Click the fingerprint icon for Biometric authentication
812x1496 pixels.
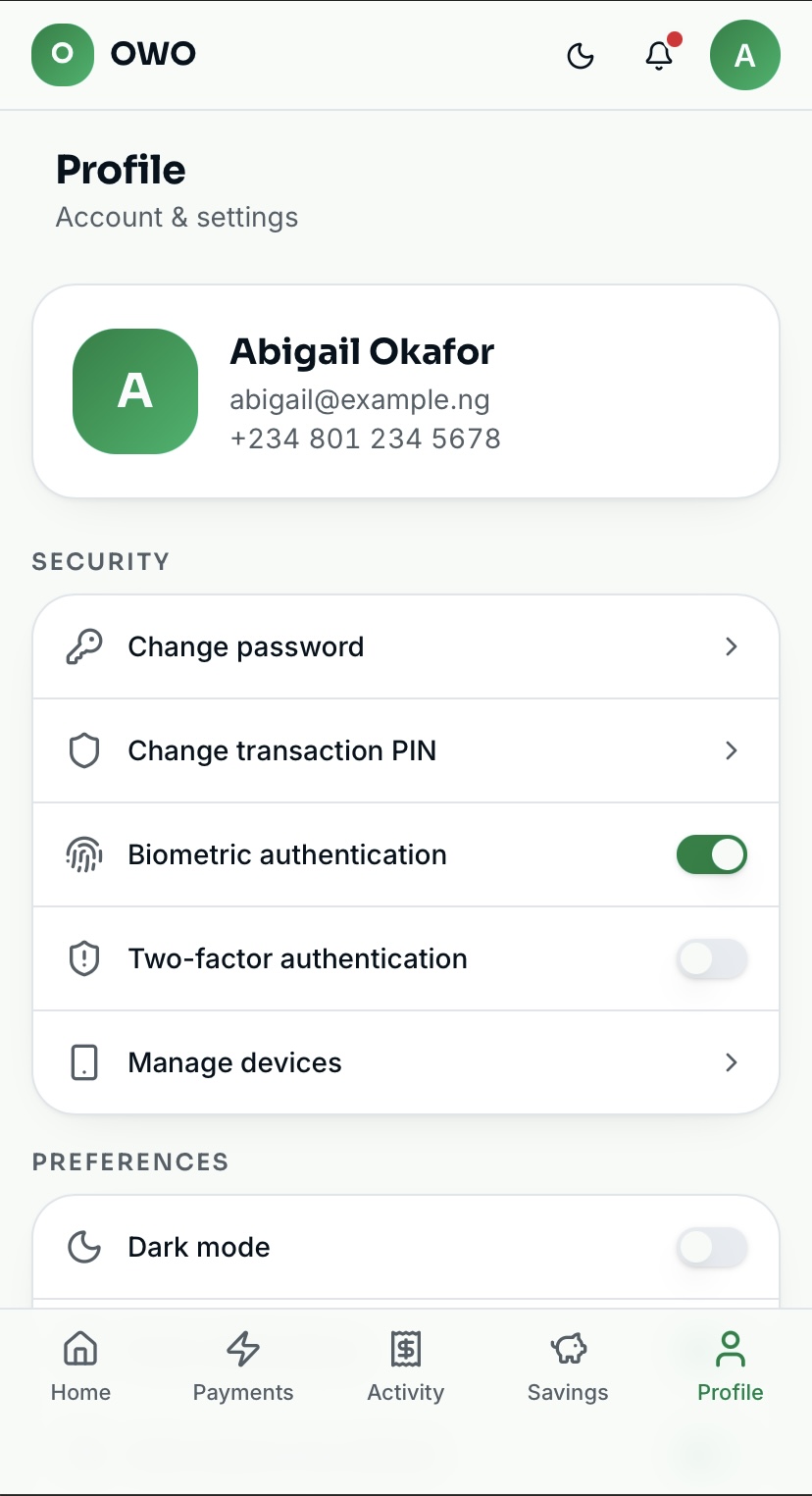(x=84, y=855)
